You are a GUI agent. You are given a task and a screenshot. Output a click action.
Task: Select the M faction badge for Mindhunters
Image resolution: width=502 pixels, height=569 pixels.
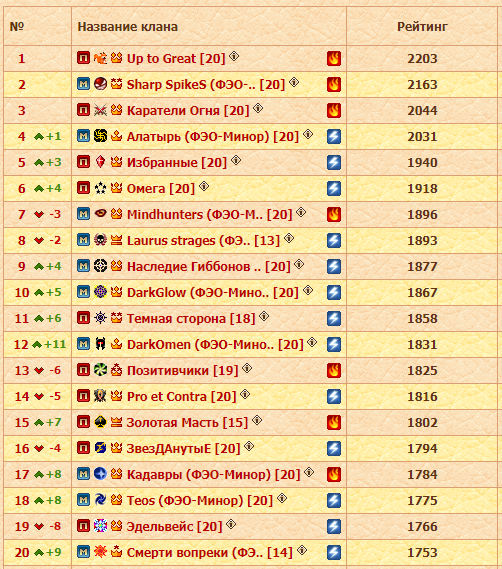point(83,214)
